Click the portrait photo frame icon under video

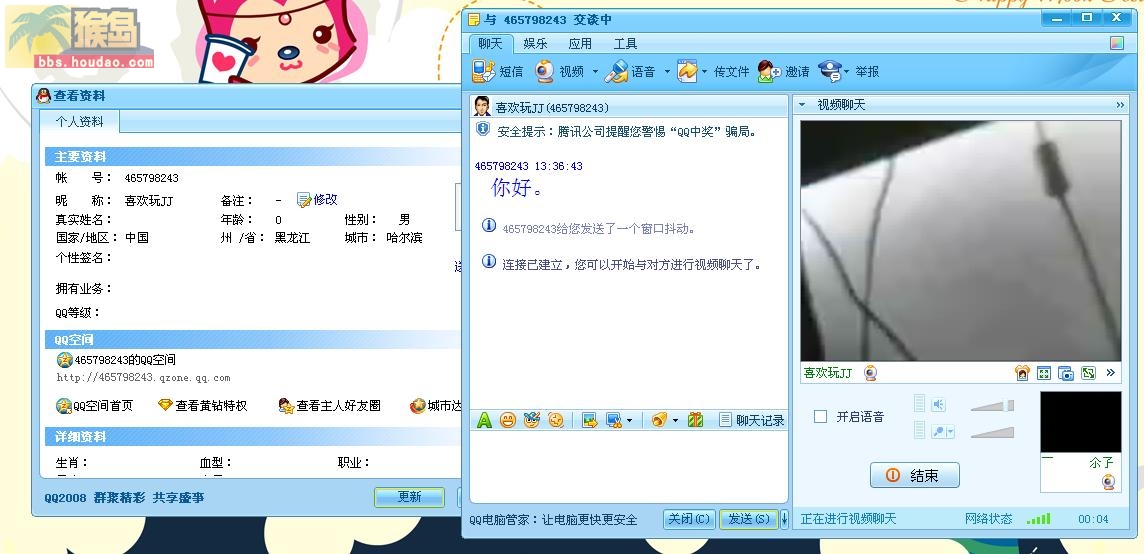(x=1022, y=373)
